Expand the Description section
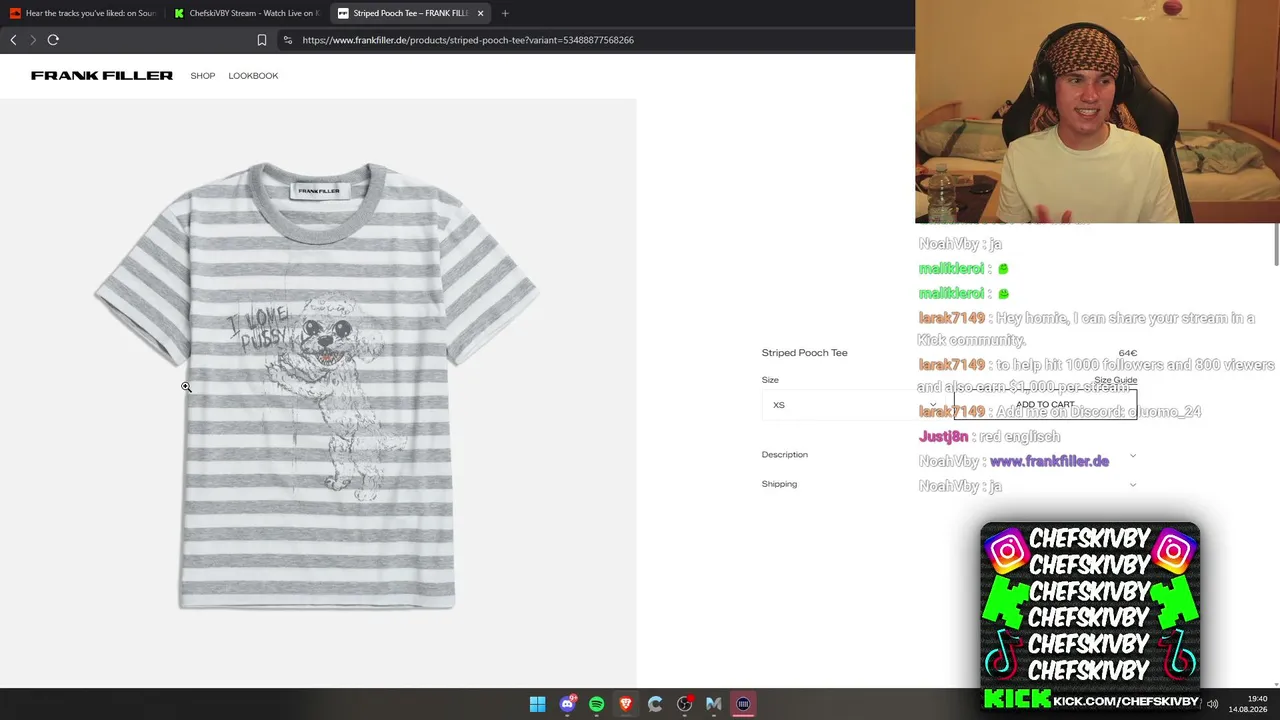The height and width of the screenshot is (720, 1280). pos(949,455)
